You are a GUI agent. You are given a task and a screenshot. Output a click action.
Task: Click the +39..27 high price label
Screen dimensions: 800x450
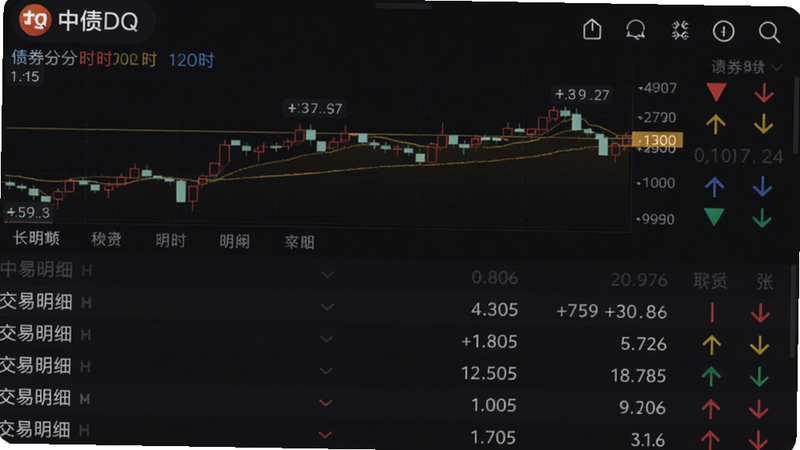(x=582, y=95)
